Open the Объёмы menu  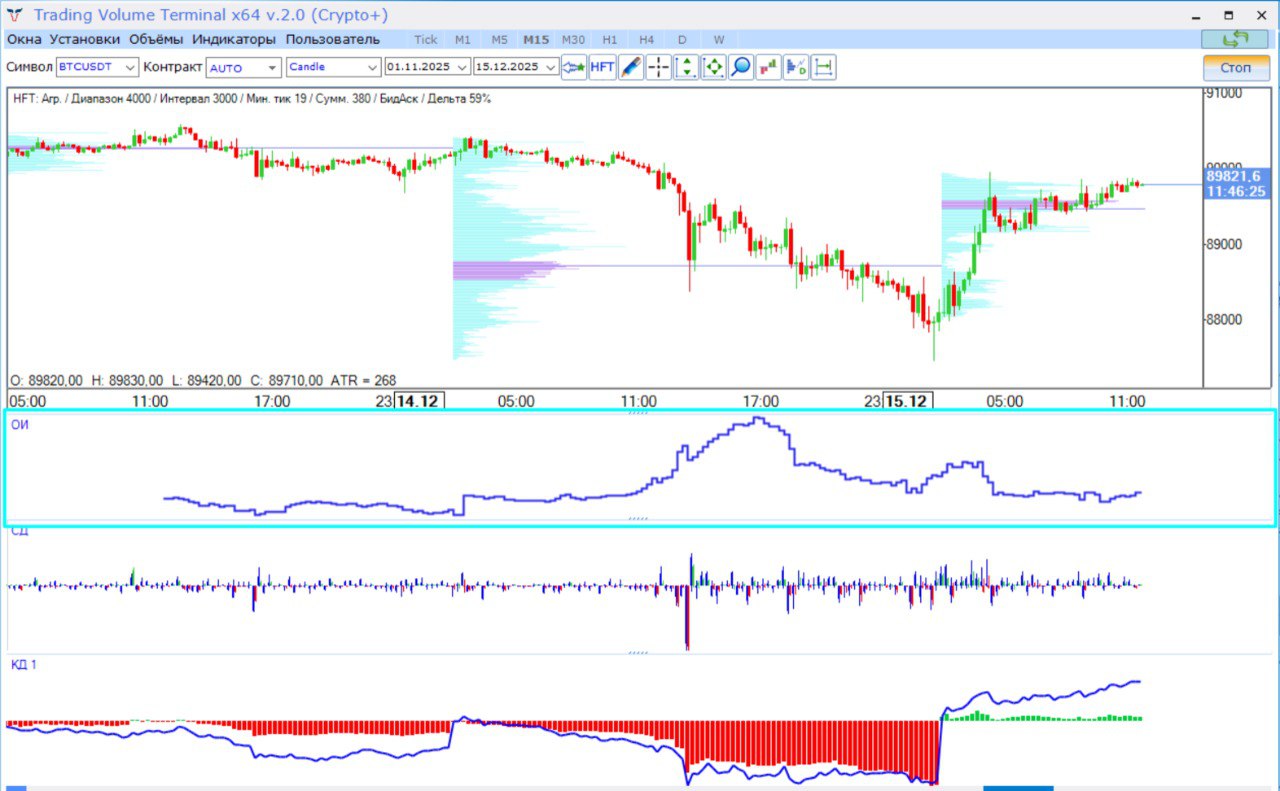click(x=156, y=40)
